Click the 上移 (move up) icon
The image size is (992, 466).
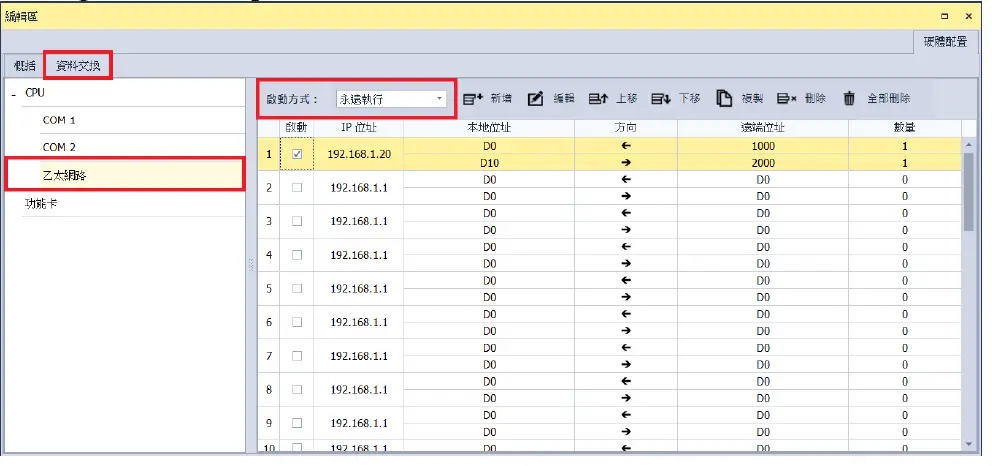[598, 99]
